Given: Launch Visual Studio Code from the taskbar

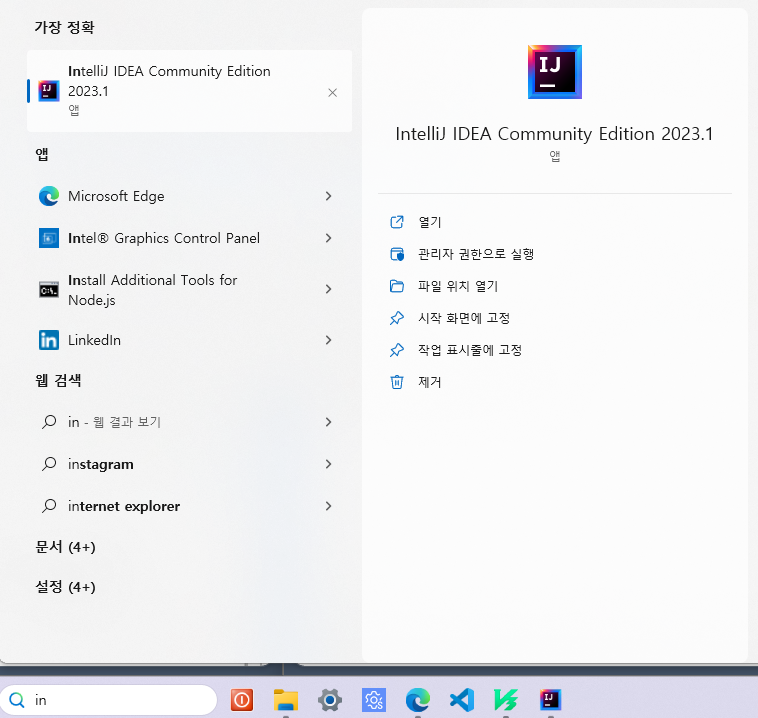Looking at the screenshot, I should pyautogui.click(x=462, y=700).
